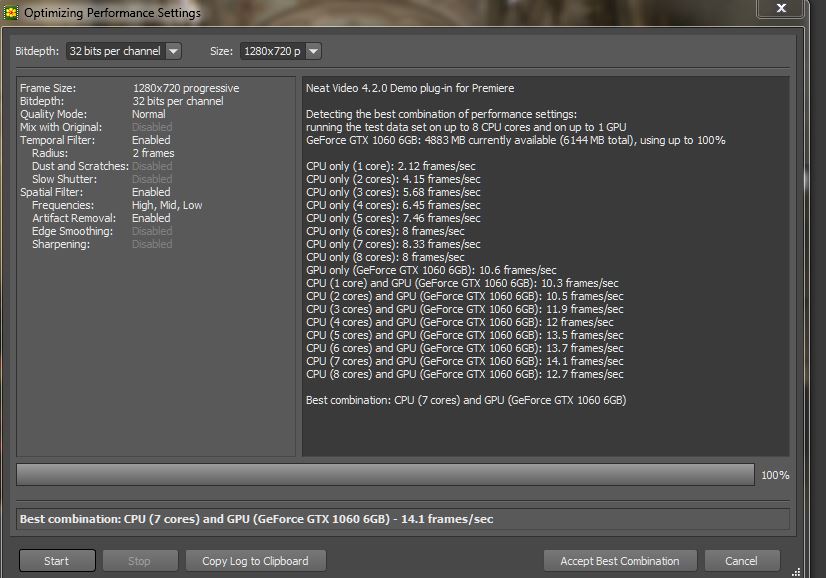Click 'CPU (8 cores) and GPU' 12.7 frames/sec line
This screenshot has width=826, height=578.
pyautogui.click(x=465, y=374)
